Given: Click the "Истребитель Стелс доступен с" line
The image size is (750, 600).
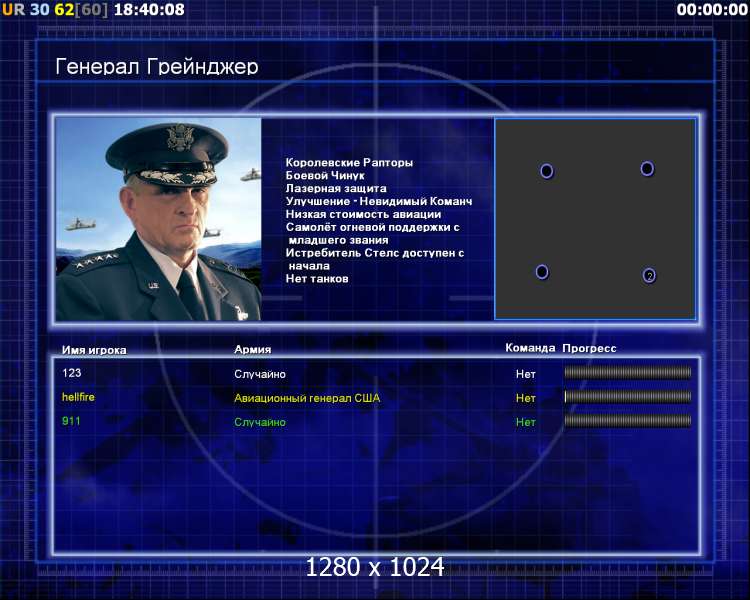Looking at the screenshot, I should 375,253.
